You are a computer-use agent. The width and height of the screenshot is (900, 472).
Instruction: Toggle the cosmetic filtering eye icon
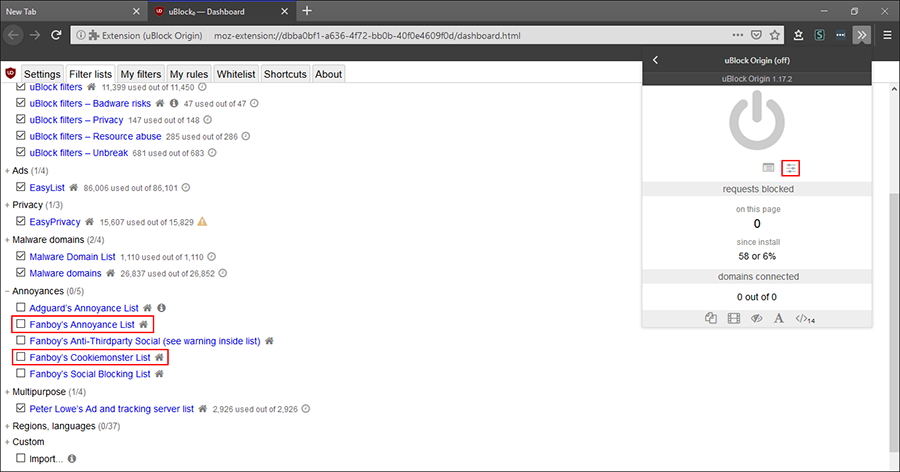click(x=757, y=318)
